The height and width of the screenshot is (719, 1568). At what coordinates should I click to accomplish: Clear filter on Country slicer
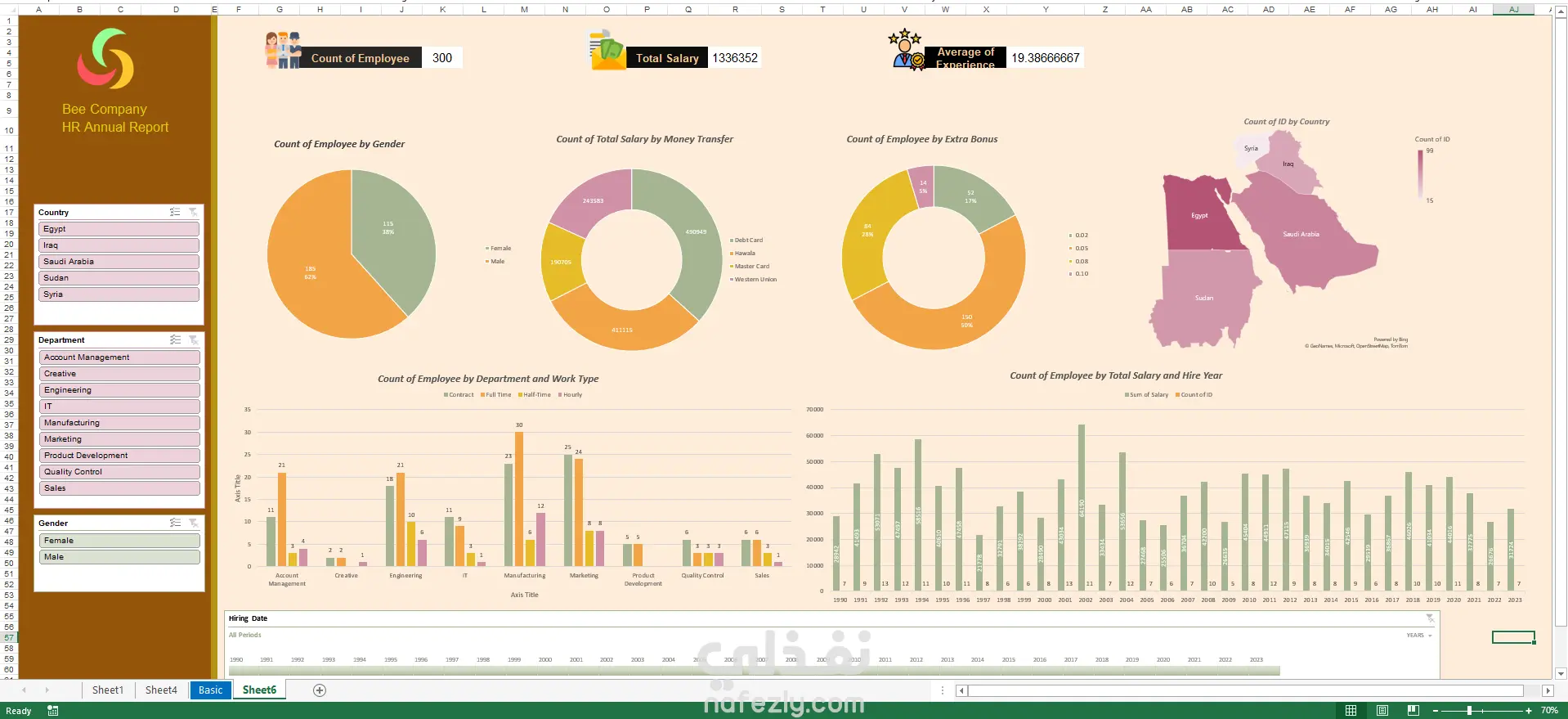[x=194, y=212]
